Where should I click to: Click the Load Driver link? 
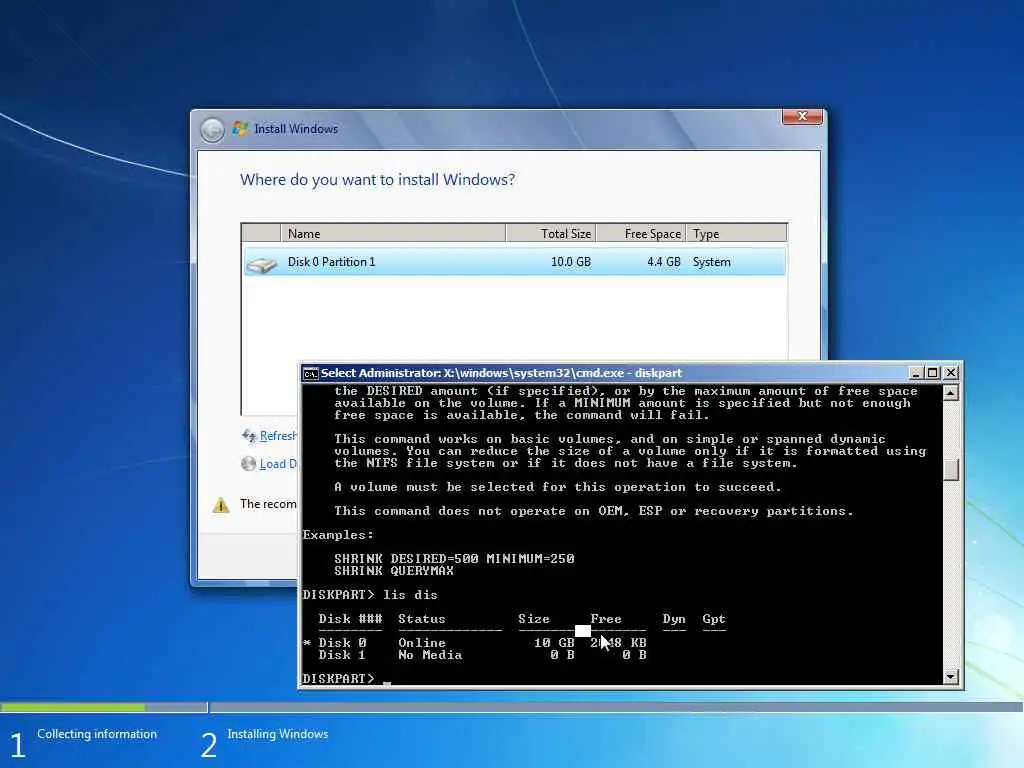[278, 464]
